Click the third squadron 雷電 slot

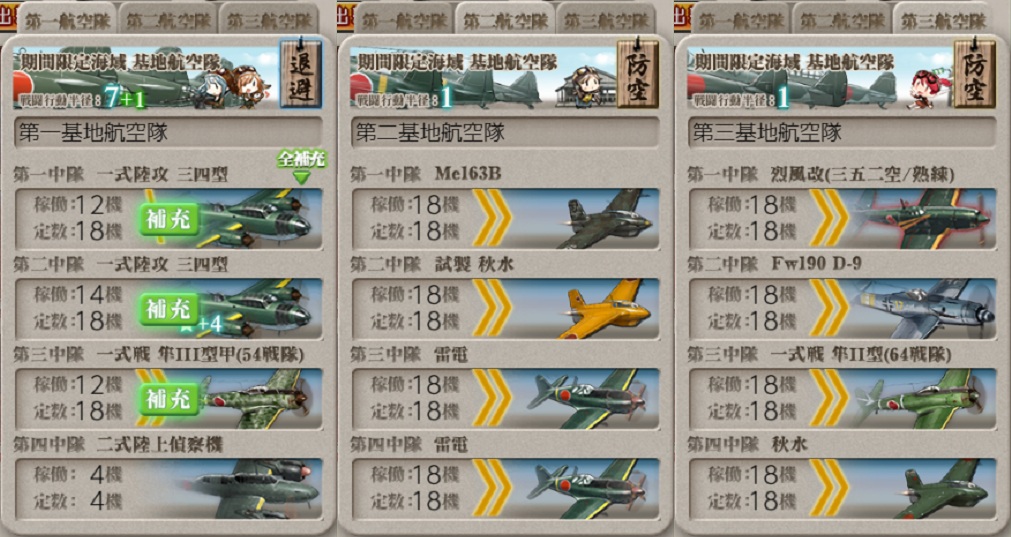[x=506, y=399]
